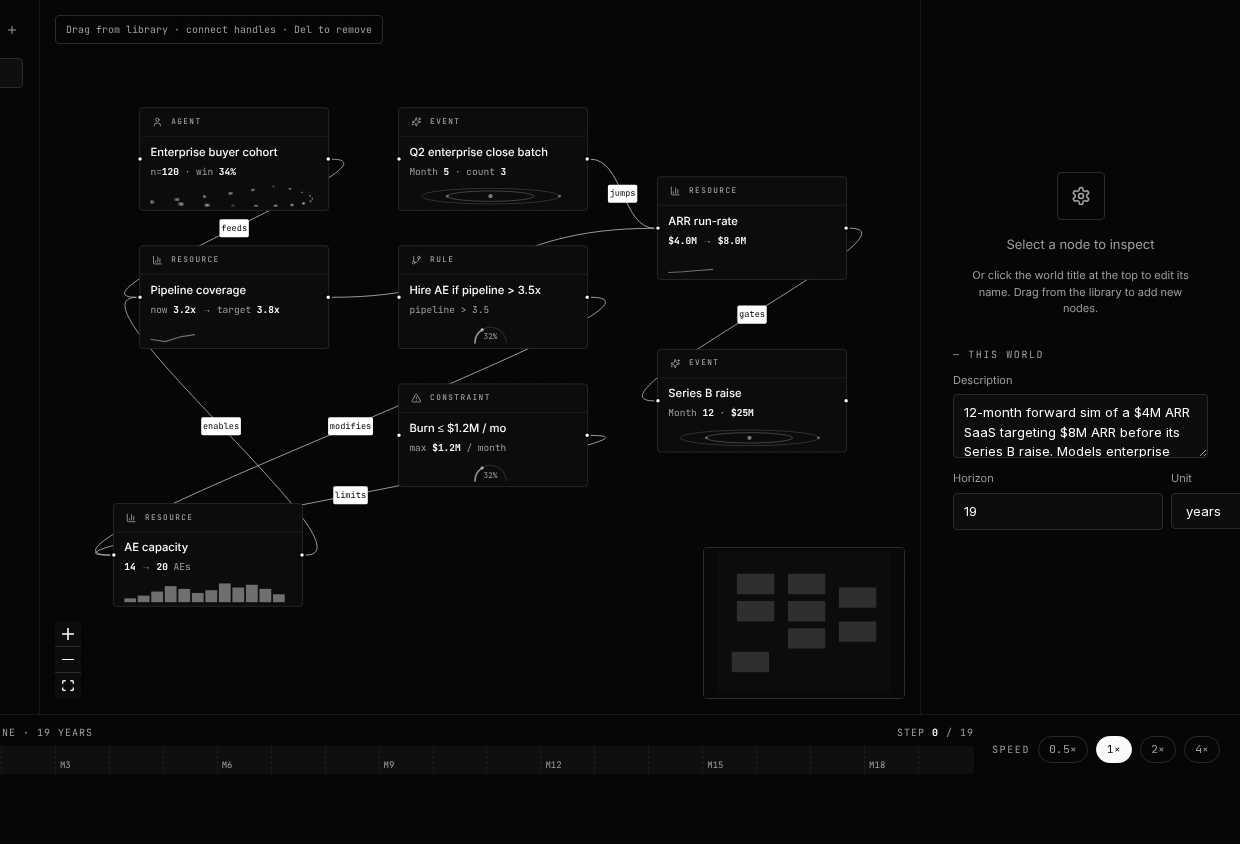Fit canvas view with the fullscreen icon
Viewport: 1240px width, 844px height.
point(68,686)
